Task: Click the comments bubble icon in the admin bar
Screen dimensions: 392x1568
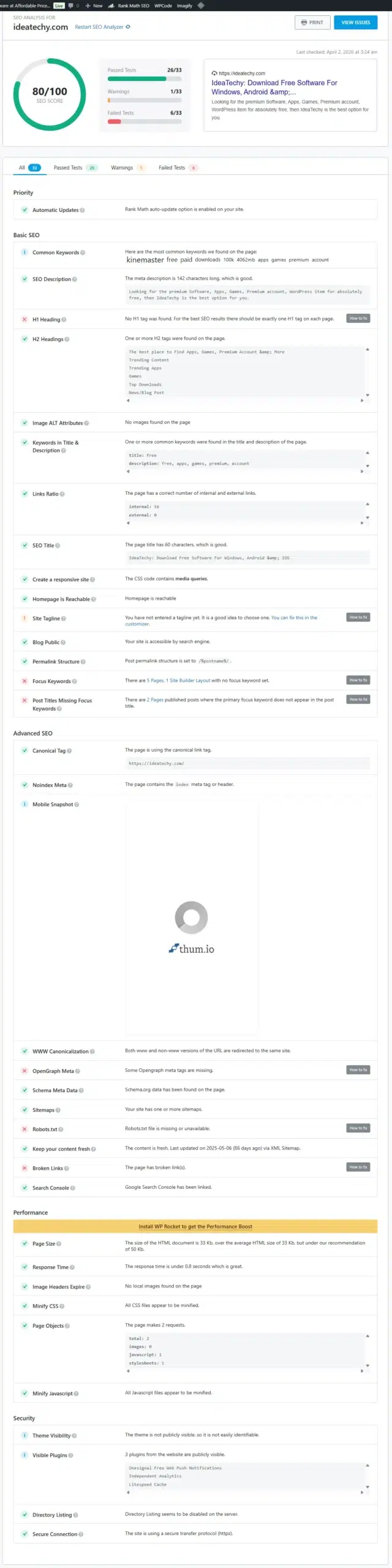Action: coord(72,6)
